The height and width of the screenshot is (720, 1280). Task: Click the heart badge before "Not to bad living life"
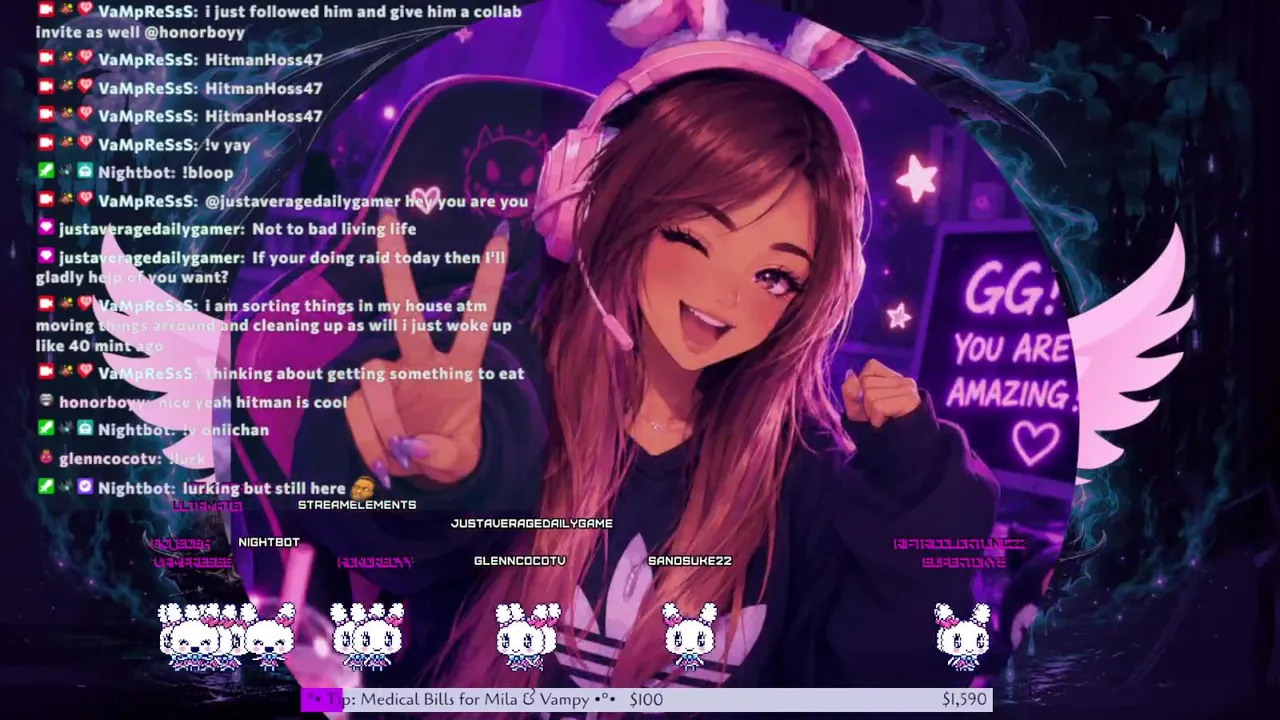(x=45, y=228)
